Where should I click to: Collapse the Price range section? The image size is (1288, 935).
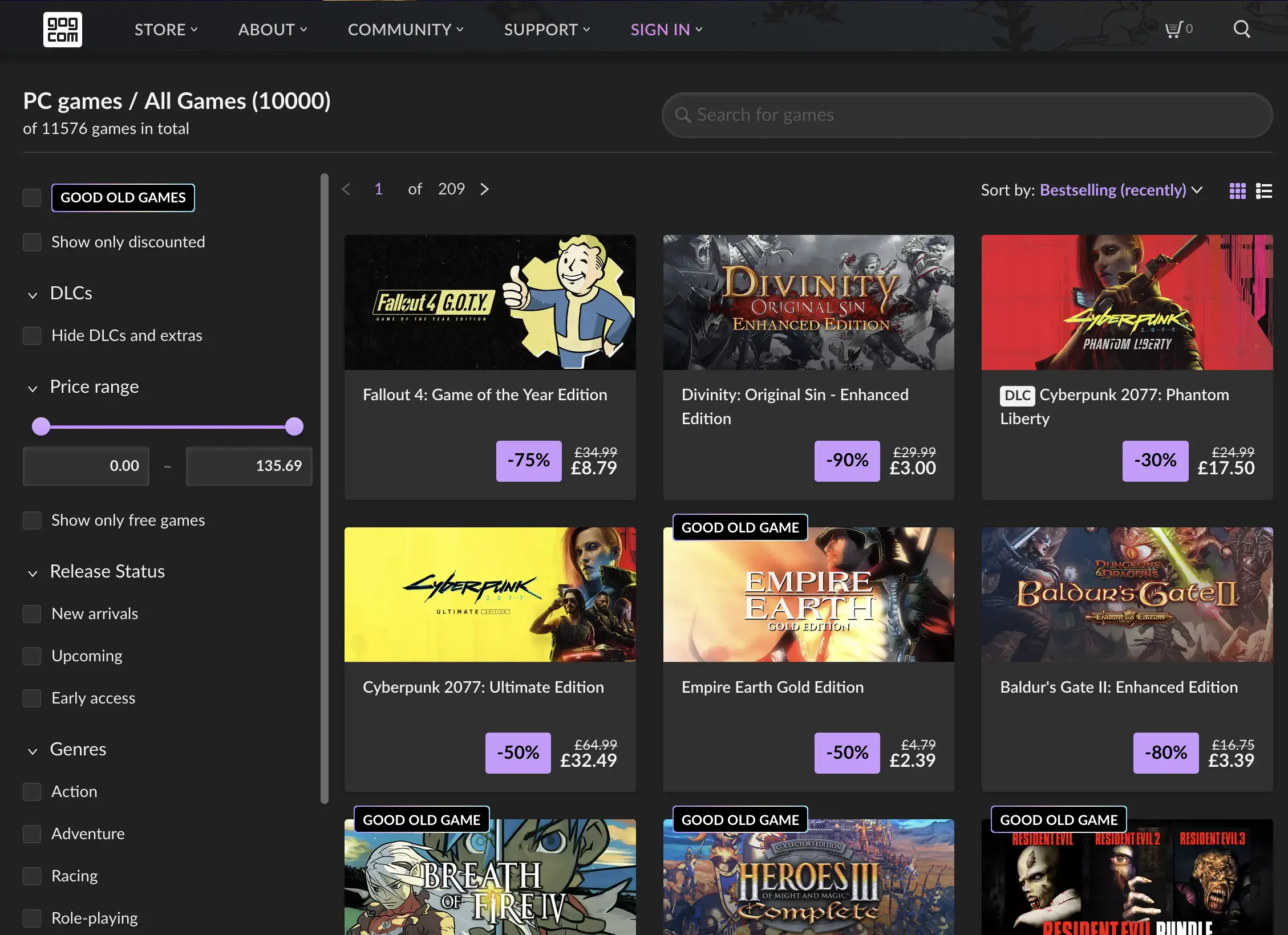point(33,389)
